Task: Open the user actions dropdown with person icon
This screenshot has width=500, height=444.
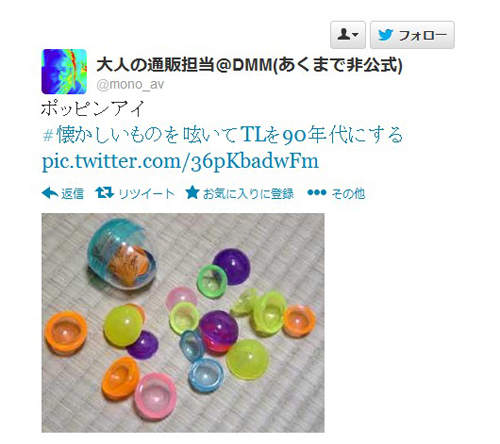Action: pyautogui.click(x=348, y=35)
